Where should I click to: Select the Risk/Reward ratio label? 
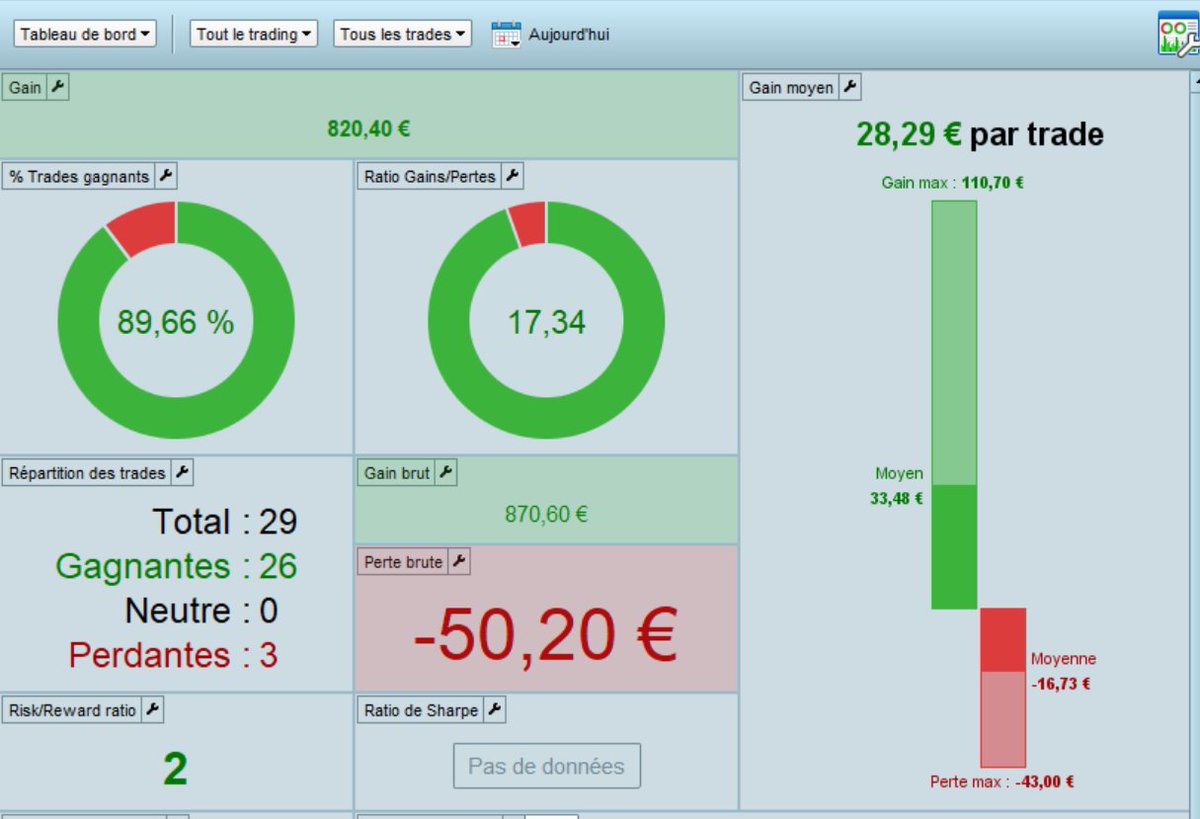coord(72,711)
